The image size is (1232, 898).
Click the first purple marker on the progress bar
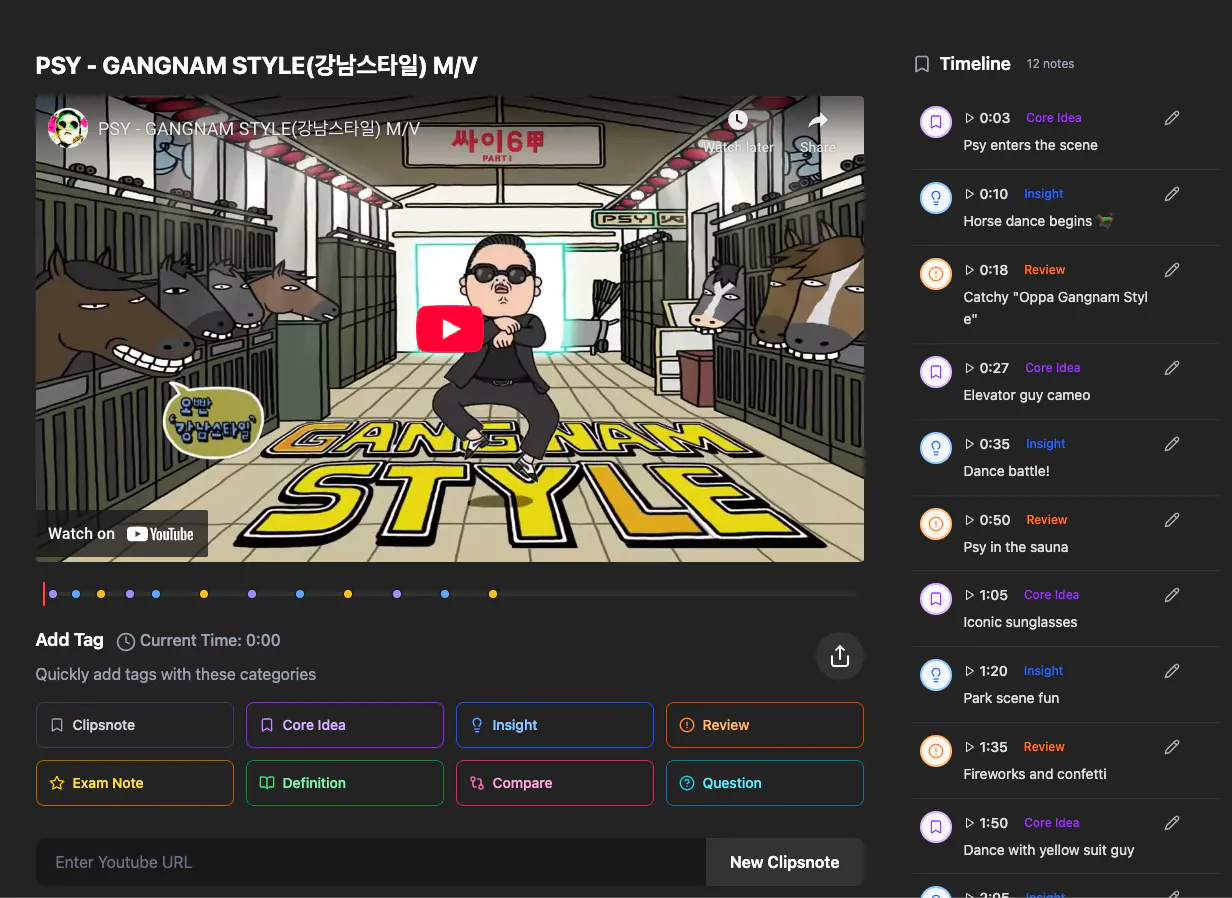click(53, 594)
